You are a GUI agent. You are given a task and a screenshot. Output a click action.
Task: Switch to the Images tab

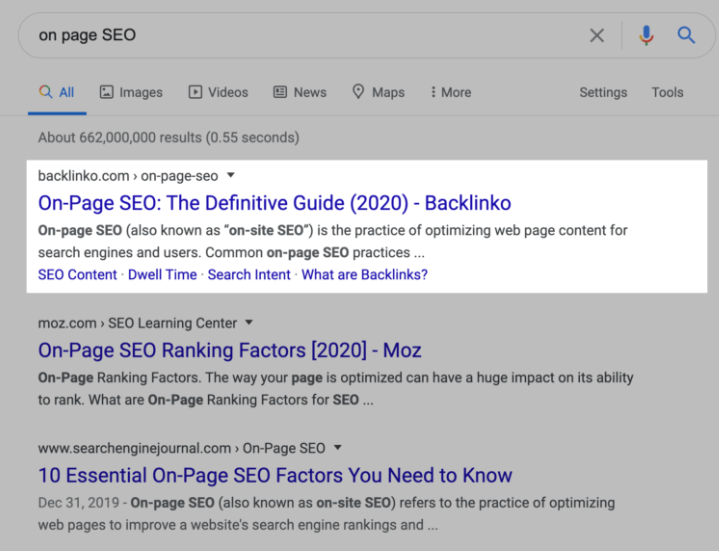click(x=131, y=93)
